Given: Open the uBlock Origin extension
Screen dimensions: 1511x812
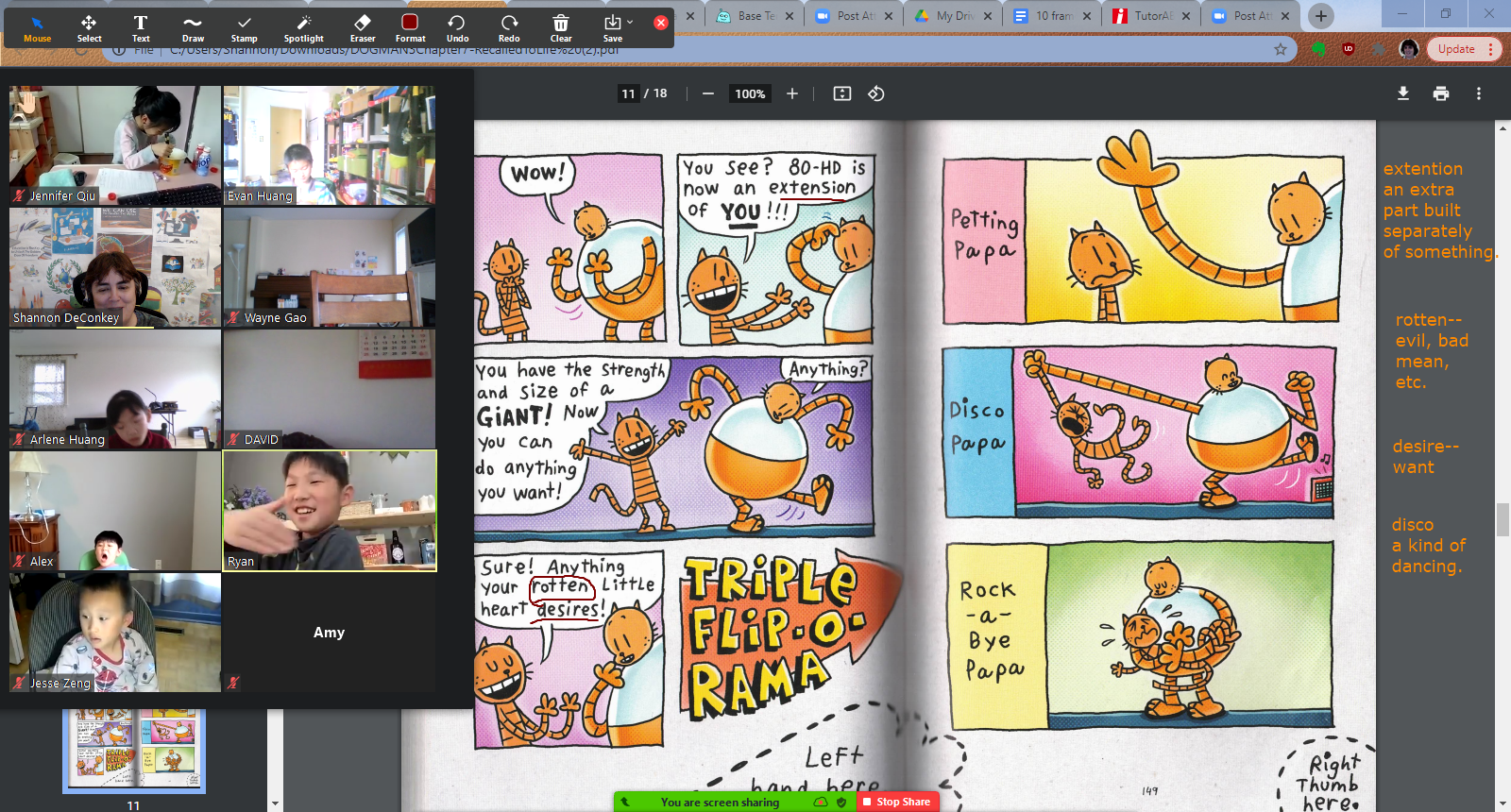Looking at the screenshot, I should coord(1349,49).
